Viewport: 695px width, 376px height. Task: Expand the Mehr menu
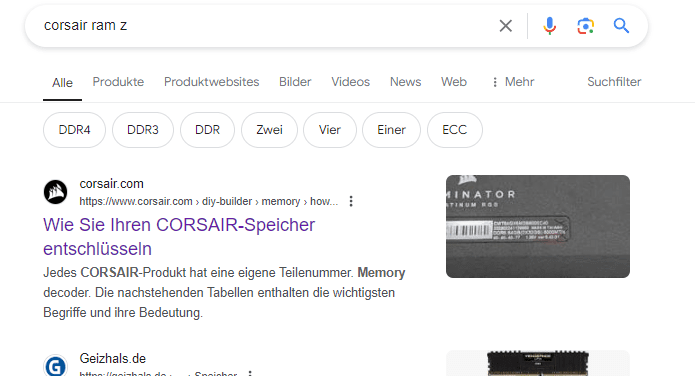click(x=513, y=82)
